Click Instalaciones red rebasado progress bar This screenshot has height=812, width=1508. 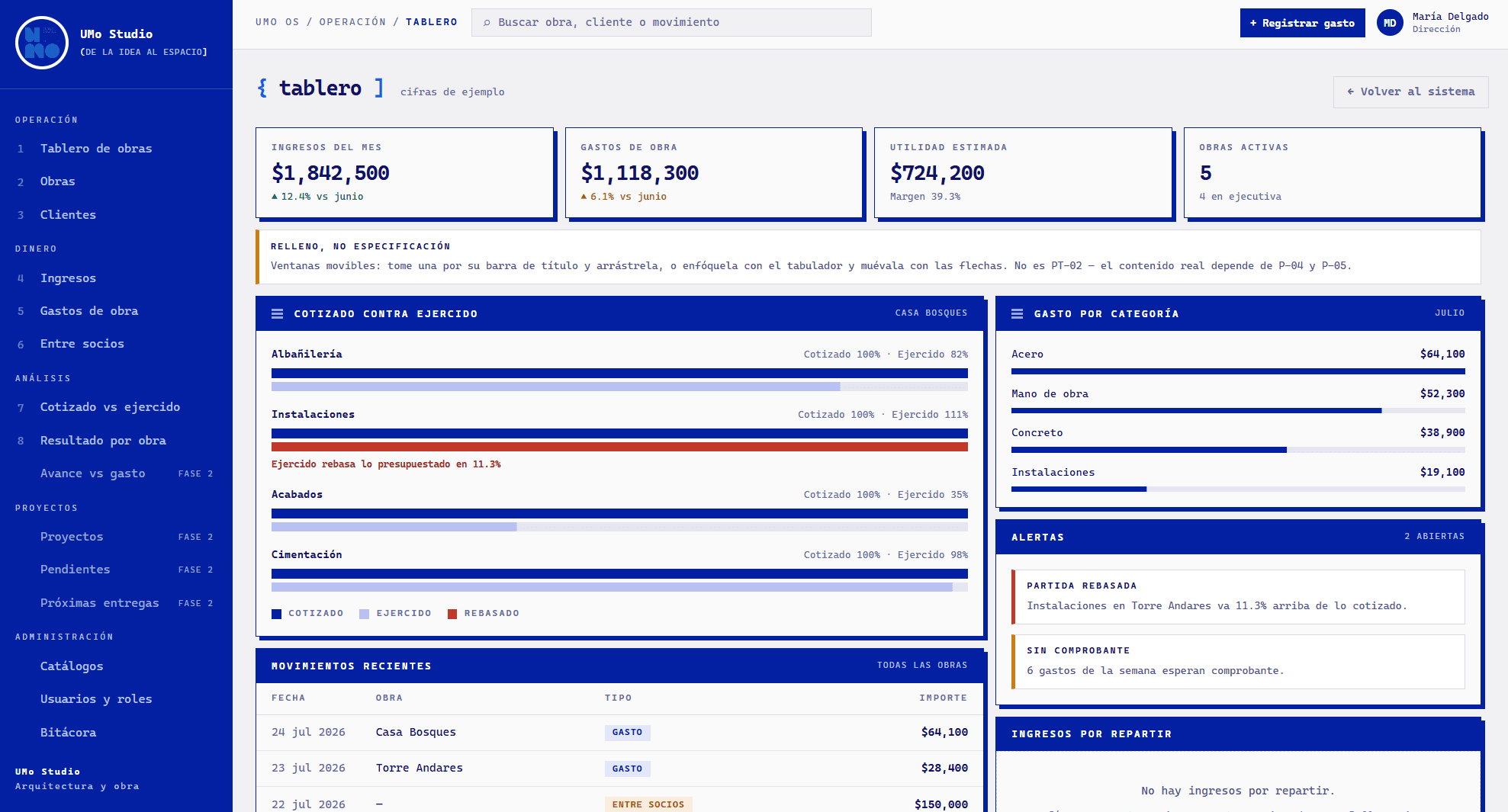coord(619,448)
